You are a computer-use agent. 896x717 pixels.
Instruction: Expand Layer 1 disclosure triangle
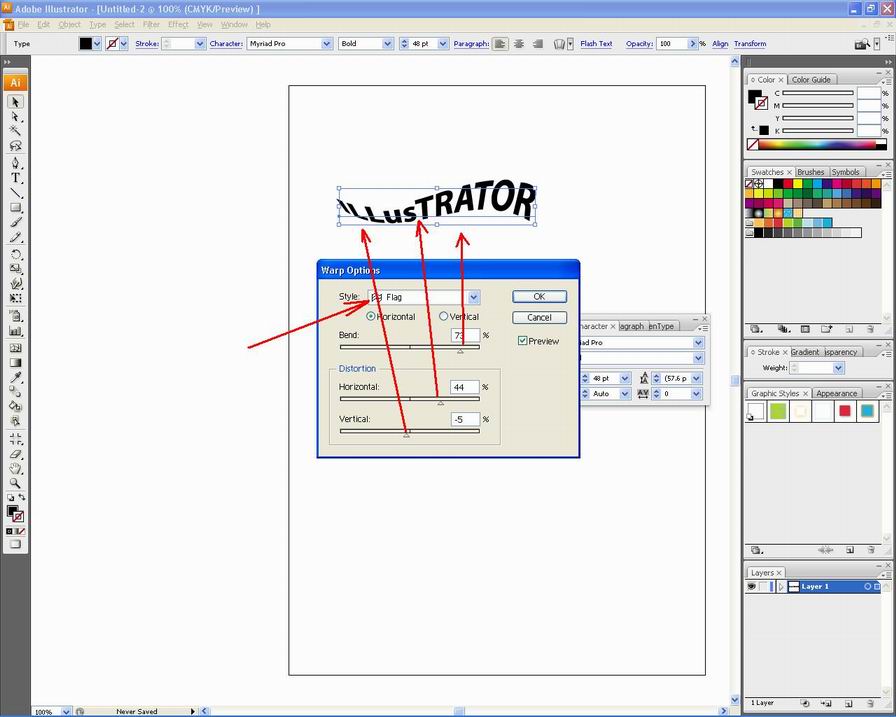(x=781, y=587)
